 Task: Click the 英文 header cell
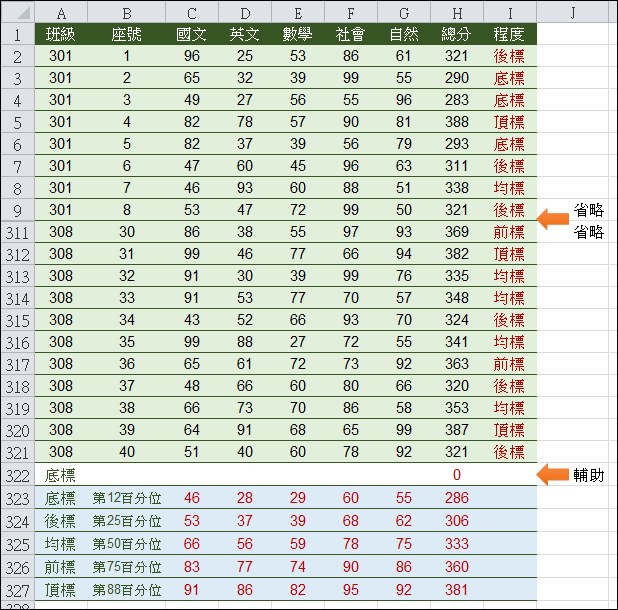click(245, 34)
